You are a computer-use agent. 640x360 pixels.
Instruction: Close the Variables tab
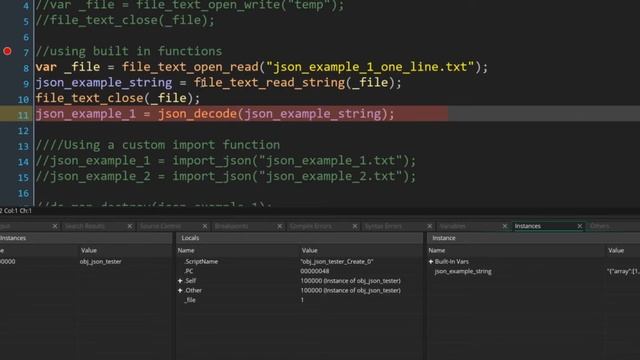click(x=504, y=226)
